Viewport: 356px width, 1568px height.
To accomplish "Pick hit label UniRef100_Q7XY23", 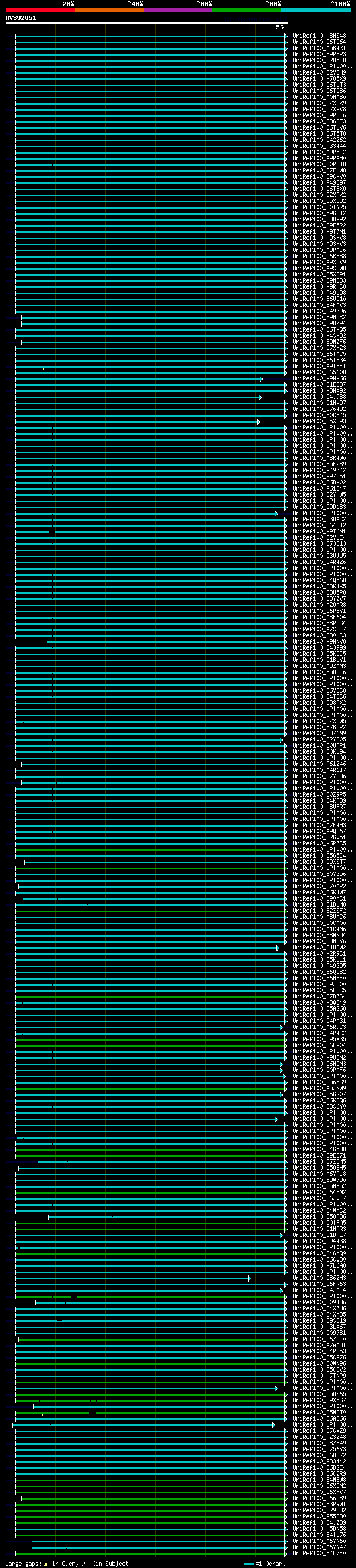I will [x=319, y=348].
